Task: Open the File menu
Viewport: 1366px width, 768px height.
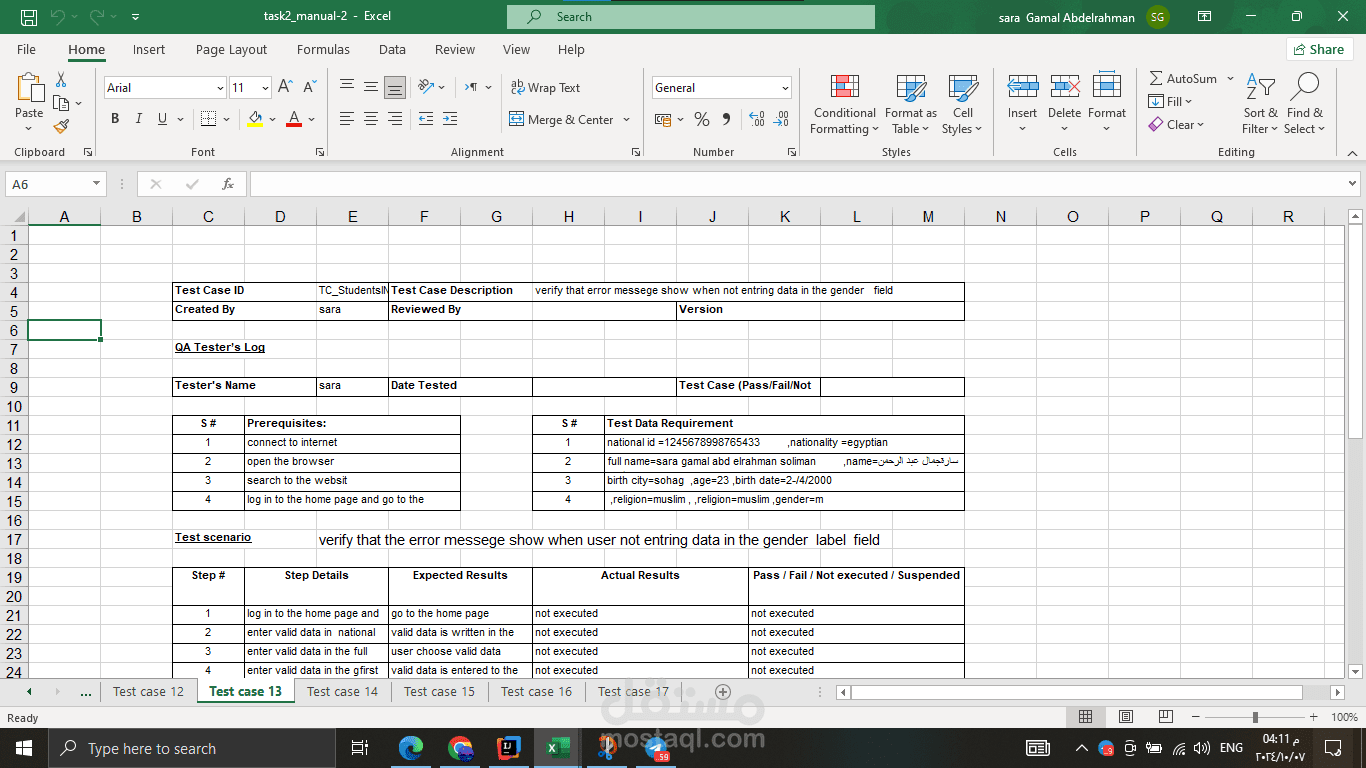Action: pyautogui.click(x=26, y=49)
